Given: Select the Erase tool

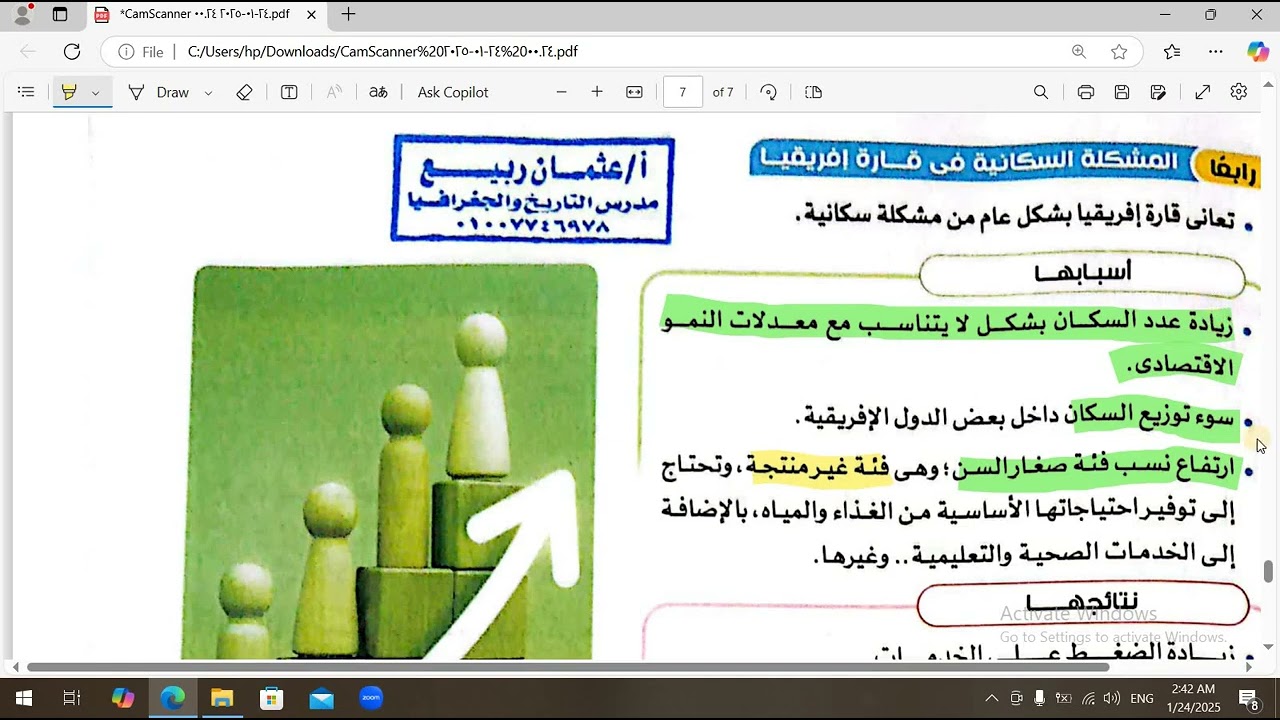Looking at the screenshot, I should (x=244, y=92).
